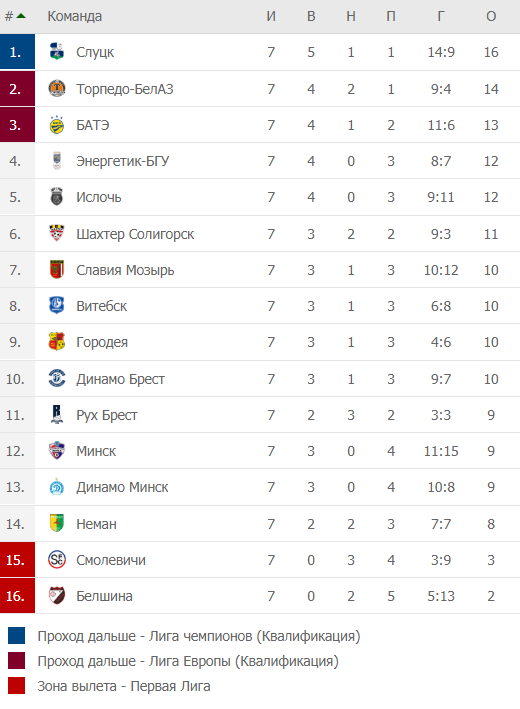This screenshot has width=520, height=709.
Task: Click the Неман shield icon
Action: (x=57, y=524)
